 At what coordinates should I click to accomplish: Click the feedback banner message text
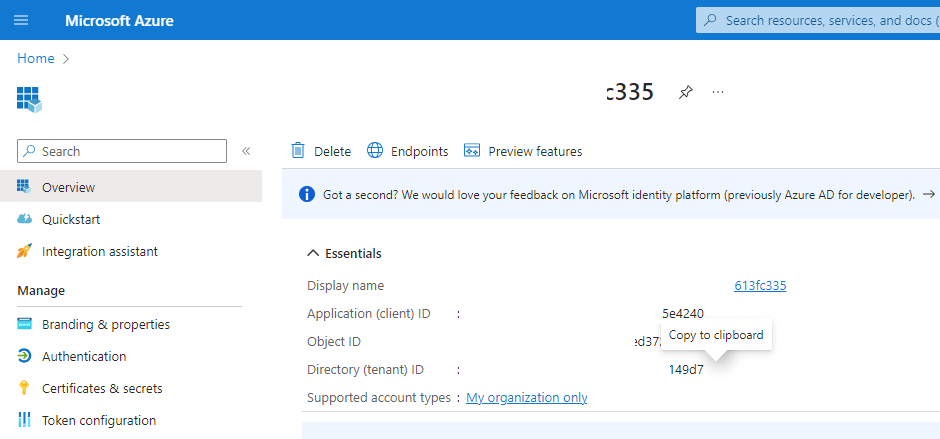tap(619, 195)
